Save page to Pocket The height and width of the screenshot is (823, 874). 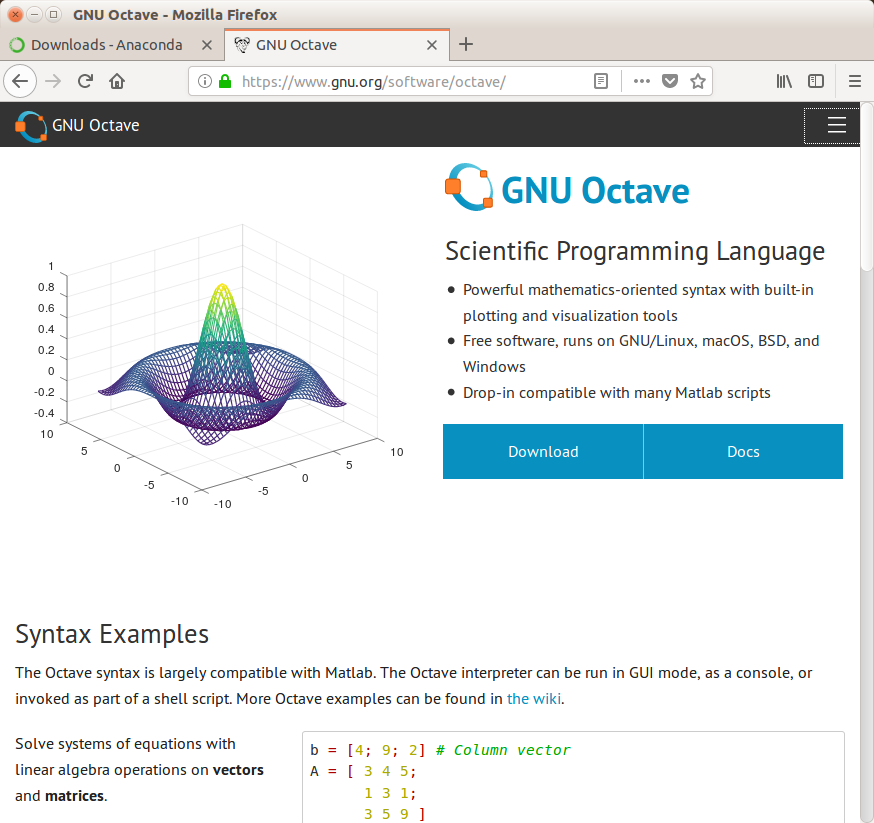[x=670, y=81]
